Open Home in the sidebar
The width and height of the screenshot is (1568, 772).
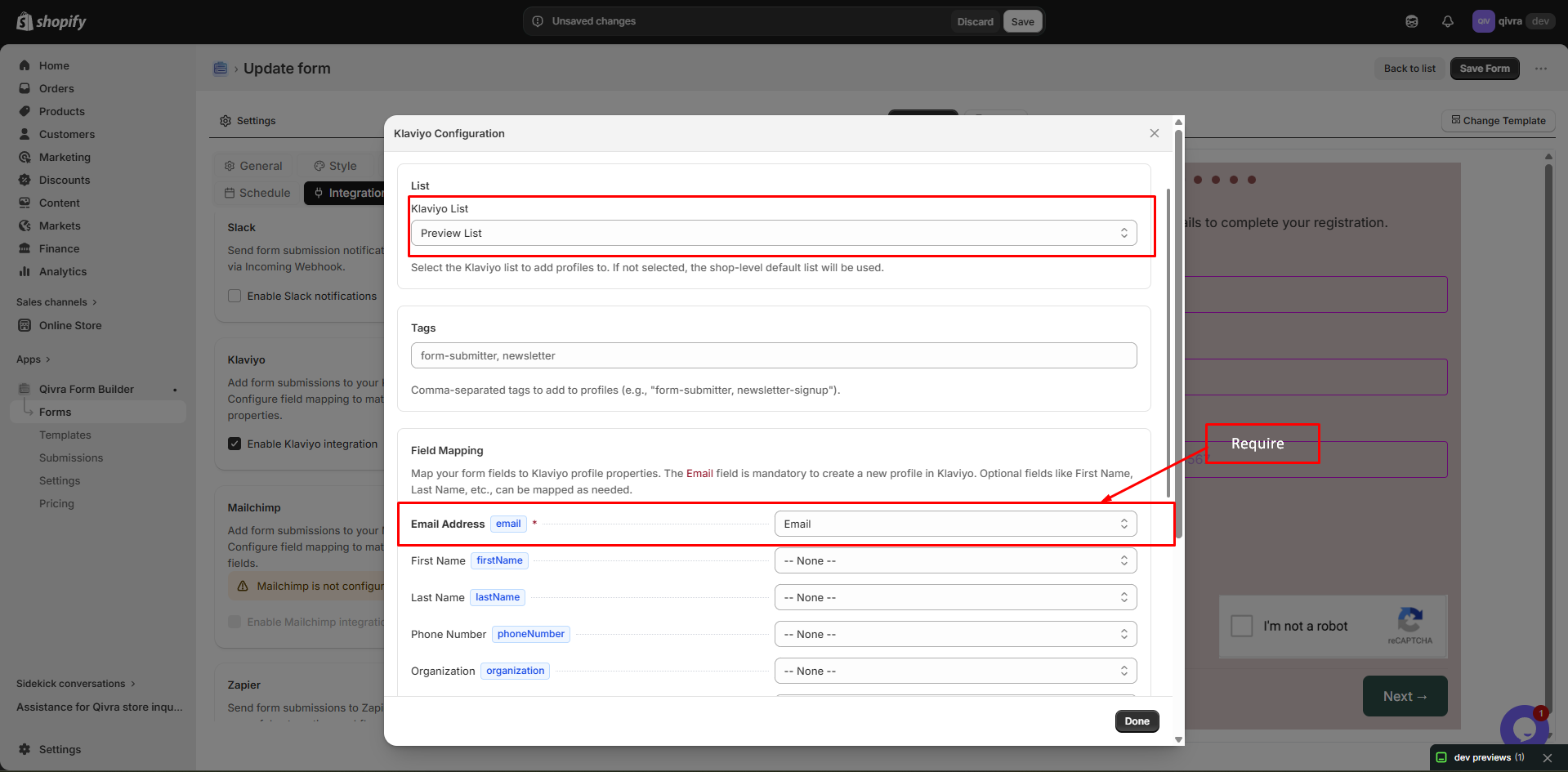[x=54, y=65]
